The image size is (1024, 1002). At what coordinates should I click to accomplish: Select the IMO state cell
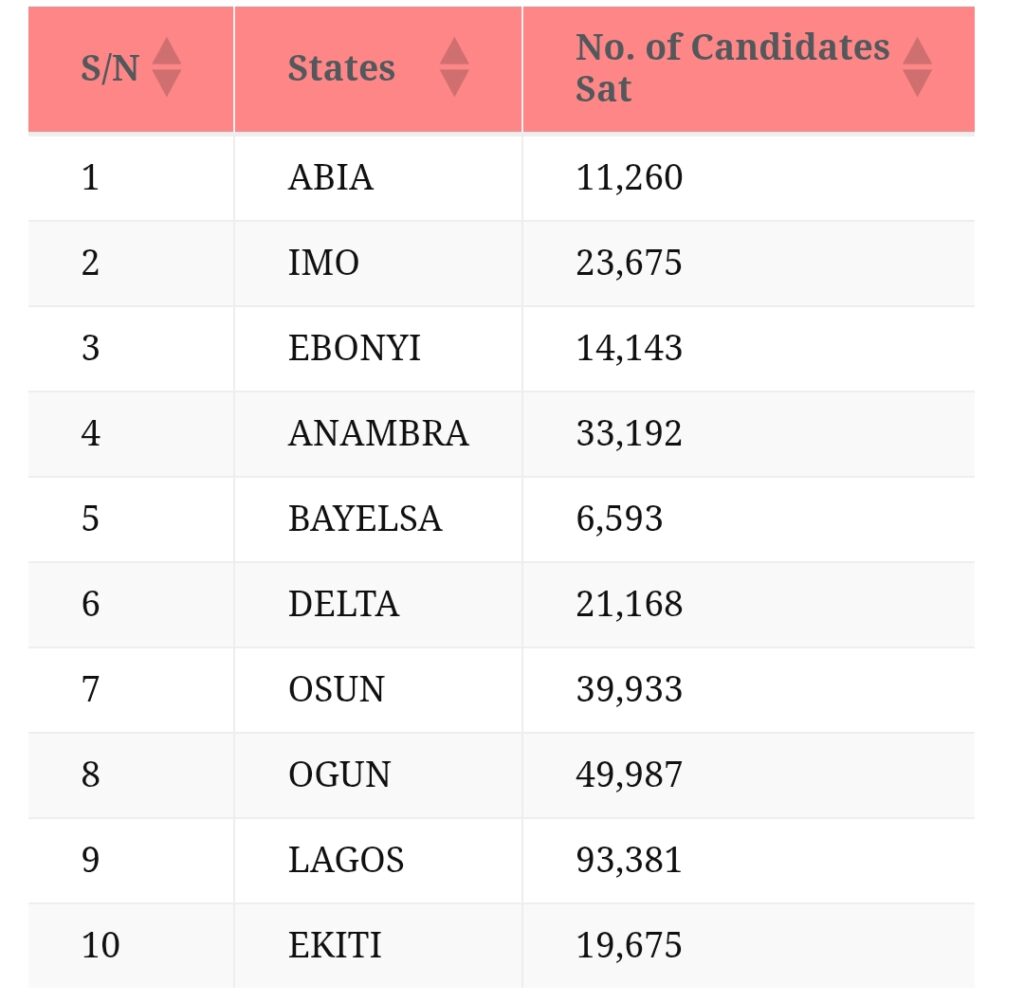point(323,263)
